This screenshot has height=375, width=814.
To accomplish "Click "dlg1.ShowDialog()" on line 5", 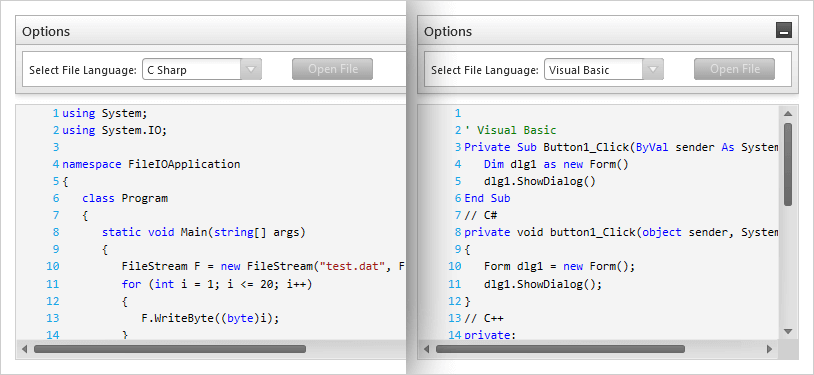I will pyautogui.click(x=540, y=181).
